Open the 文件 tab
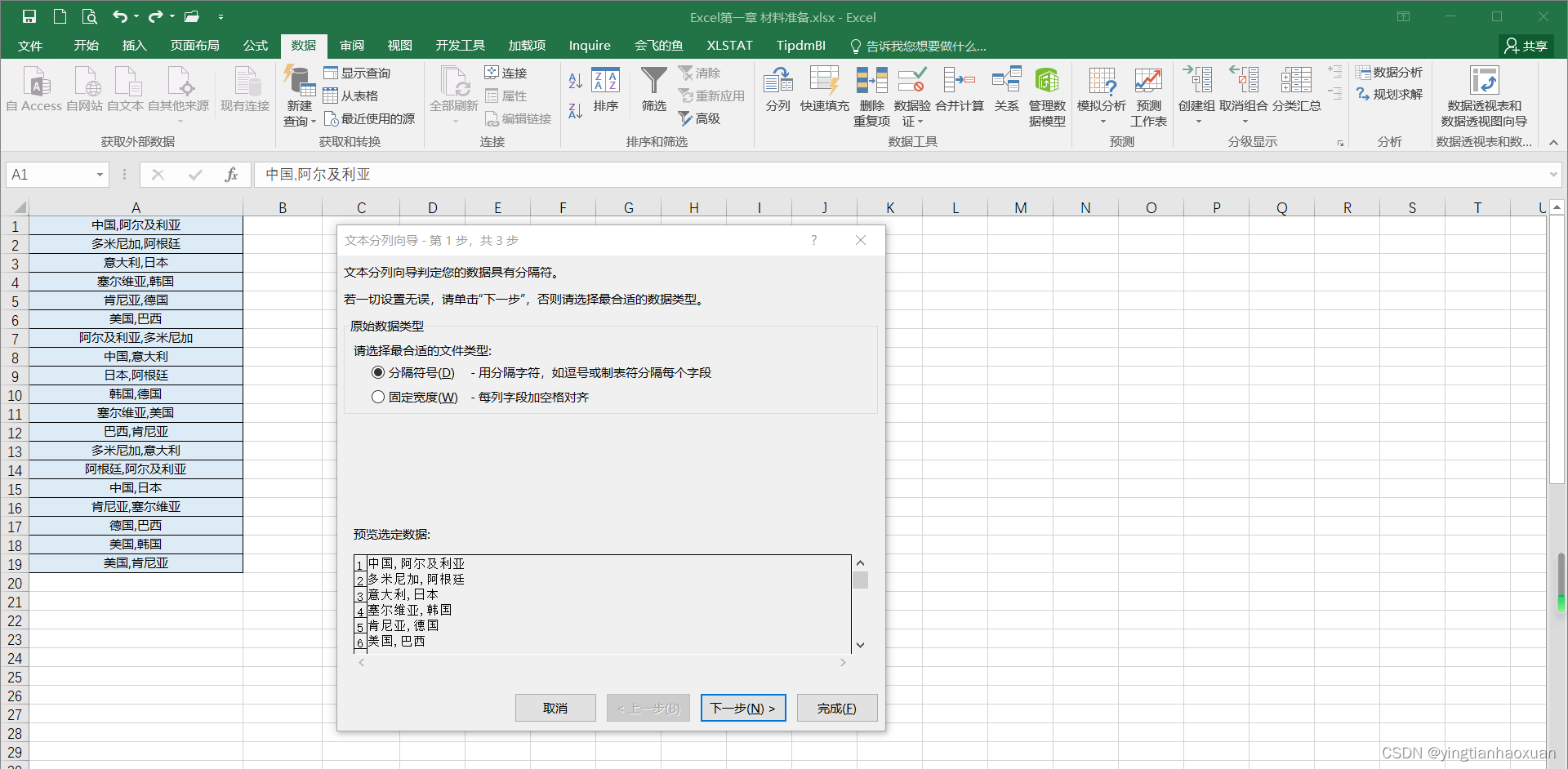 30,46
